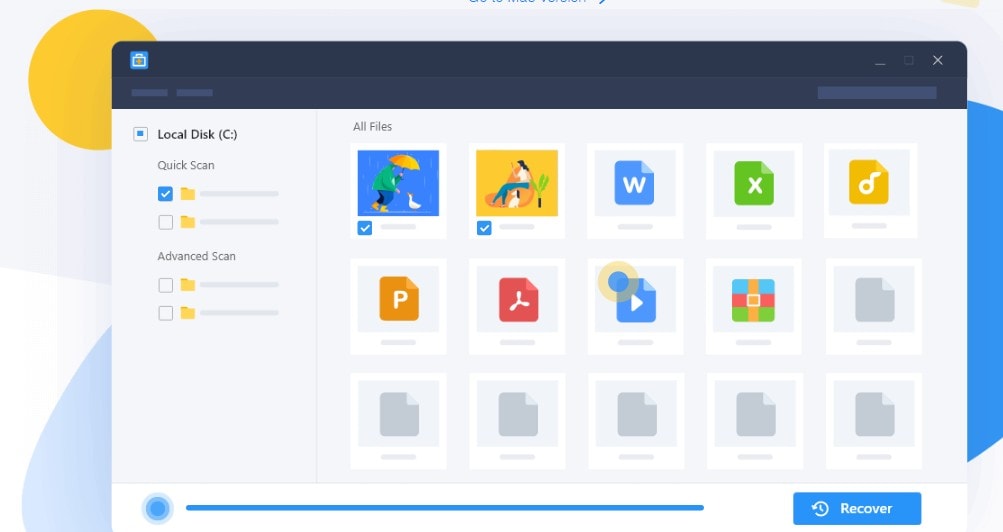This screenshot has width=1003, height=532.
Task: Check the second Quick Scan folder checkbox
Action: click(165, 222)
